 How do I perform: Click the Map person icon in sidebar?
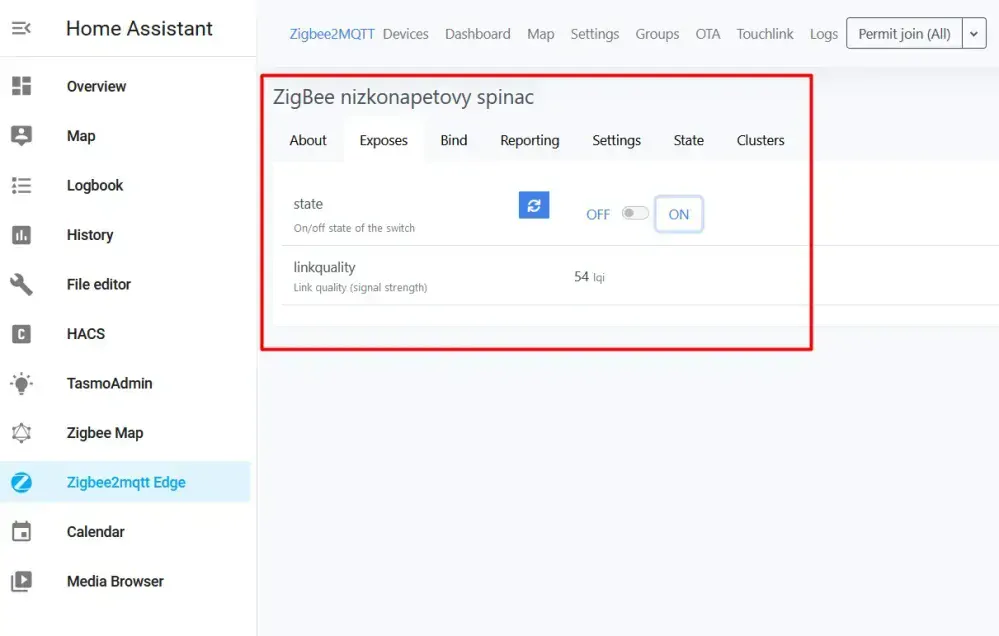pyautogui.click(x=21, y=136)
